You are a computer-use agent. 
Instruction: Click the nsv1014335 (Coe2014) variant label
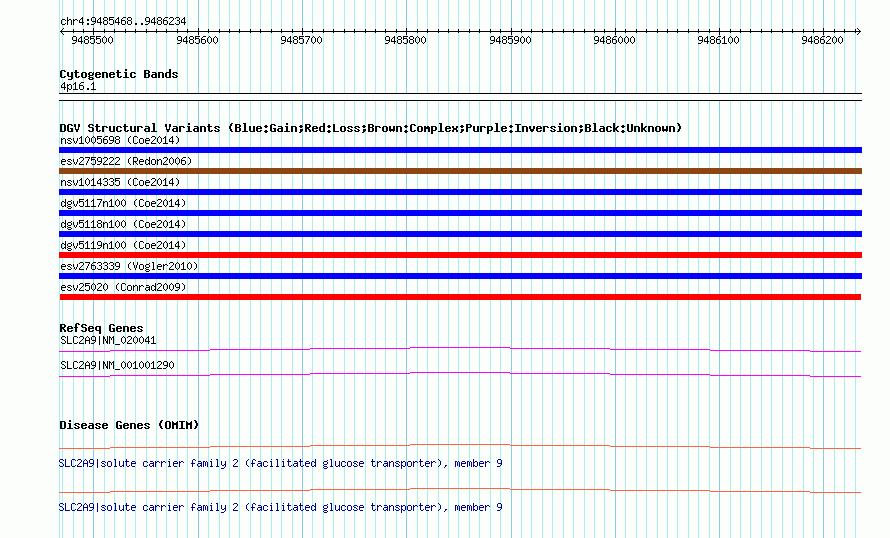(x=120, y=182)
